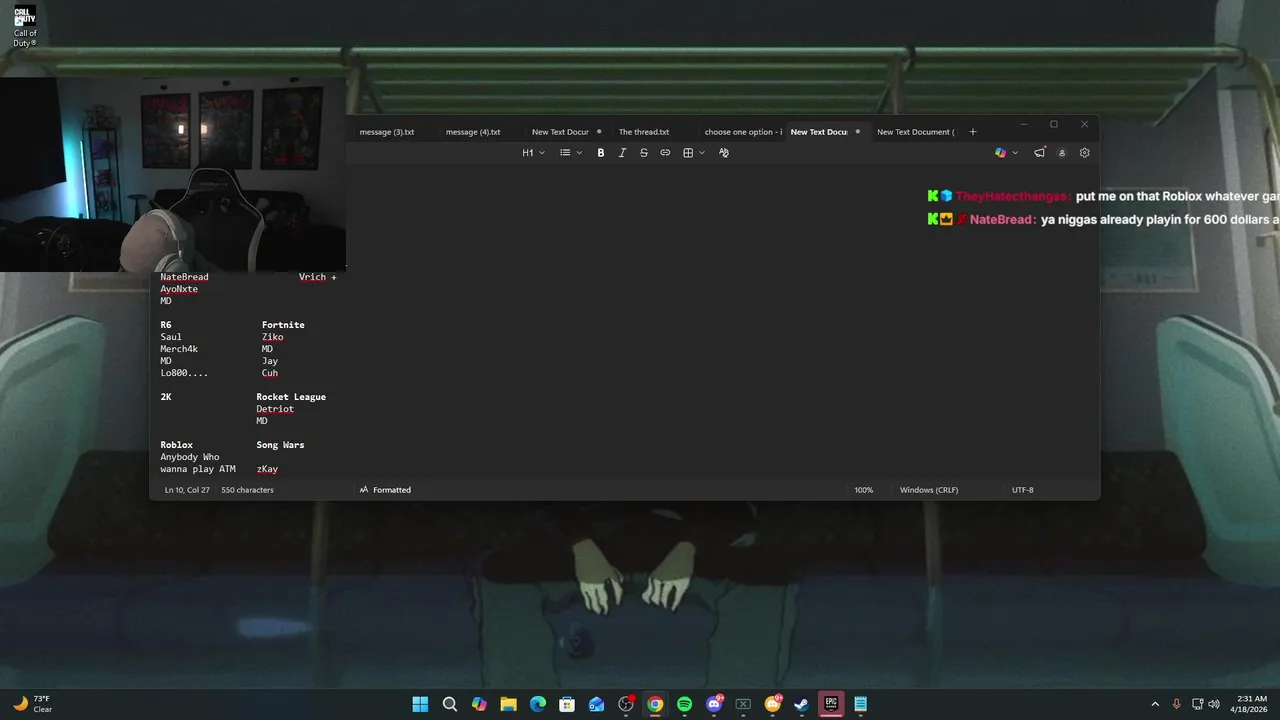The height and width of the screenshot is (720, 1280).
Task: Open the zoom level 100% in status bar
Action: (x=863, y=490)
